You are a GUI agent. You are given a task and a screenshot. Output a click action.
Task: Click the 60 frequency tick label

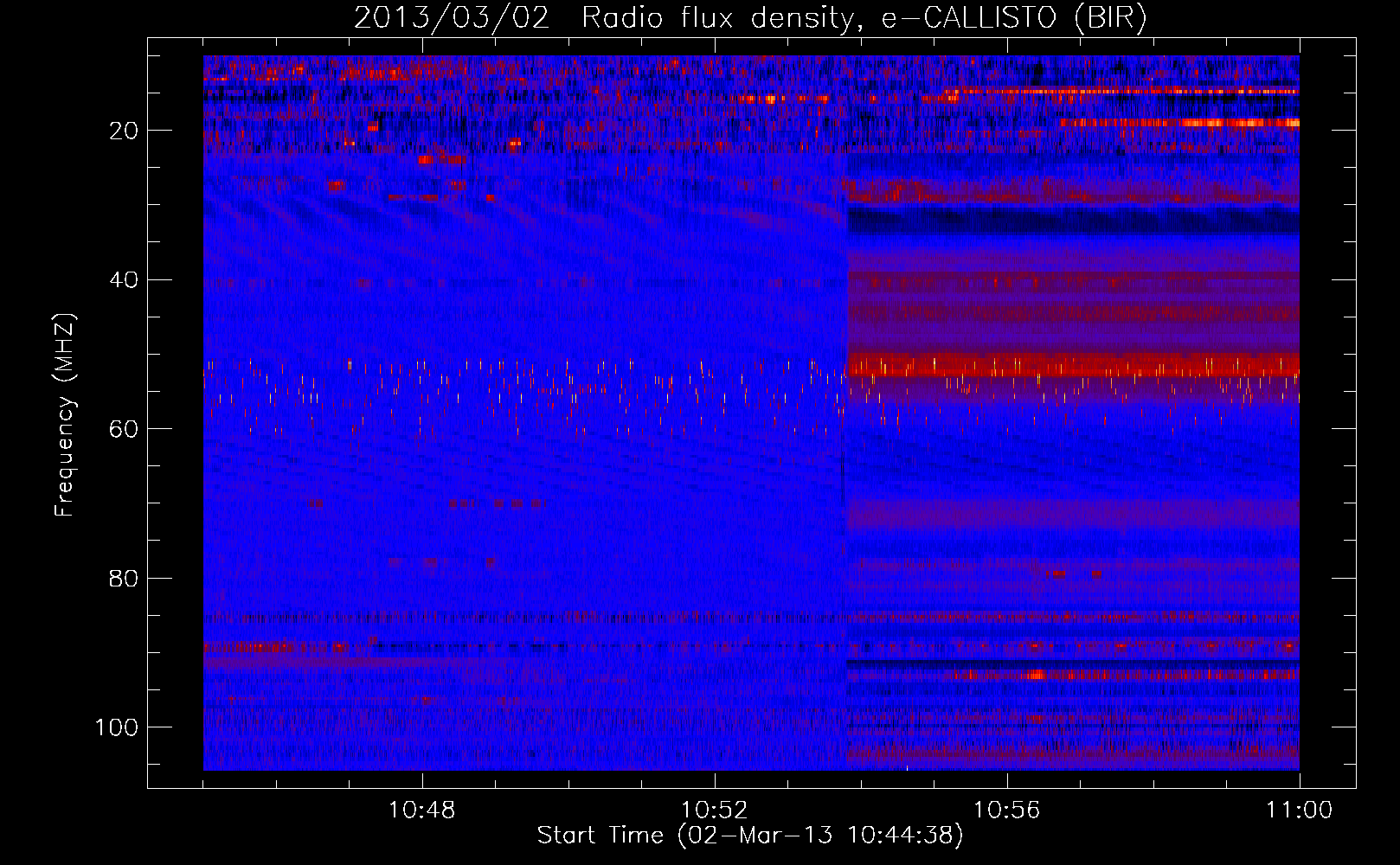(x=125, y=429)
